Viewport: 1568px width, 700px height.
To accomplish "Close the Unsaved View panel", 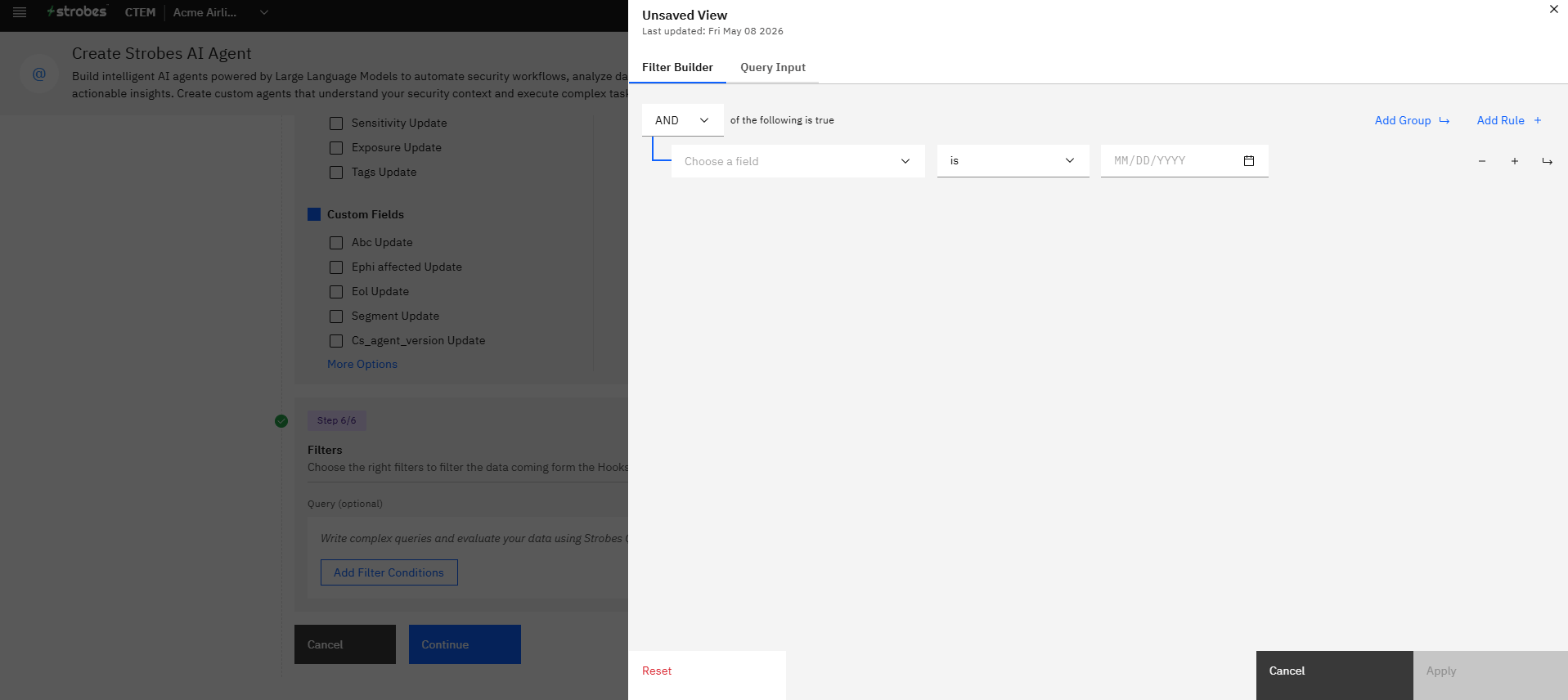I will (1553, 10).
